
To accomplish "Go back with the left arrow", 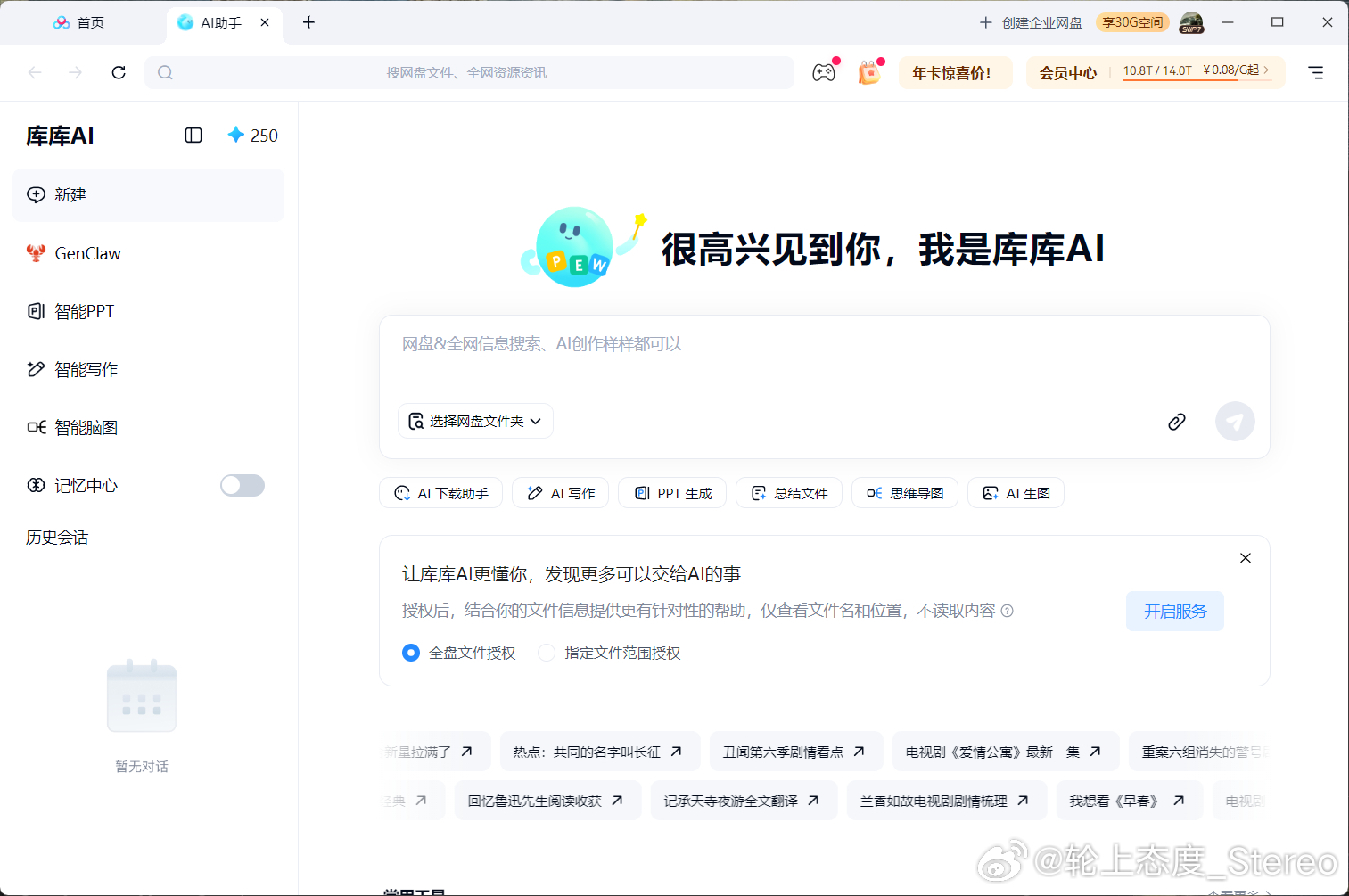I will pos(36,72).
